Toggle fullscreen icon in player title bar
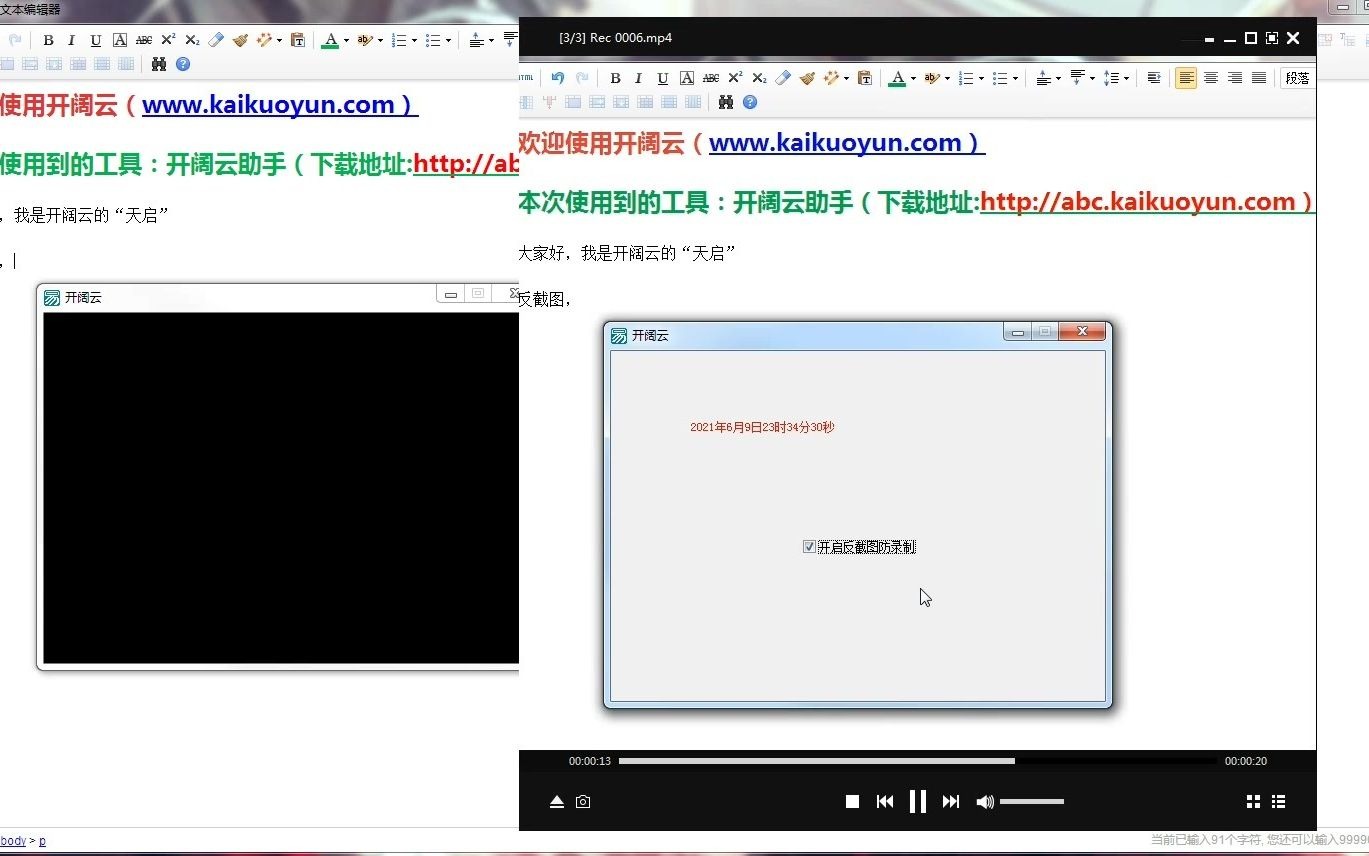 (x=1272, y=38)
